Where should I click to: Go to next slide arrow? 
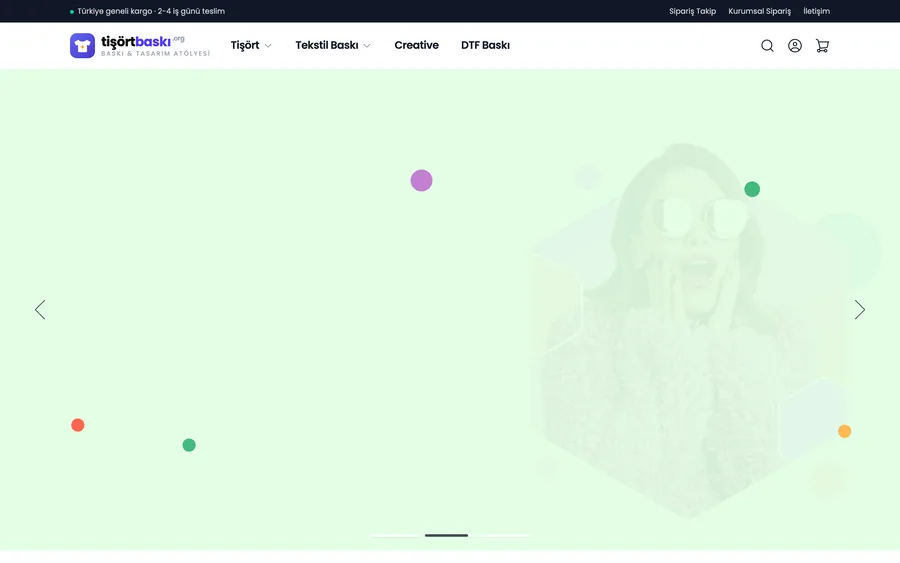pyautogui.click(x=859, y=309)
